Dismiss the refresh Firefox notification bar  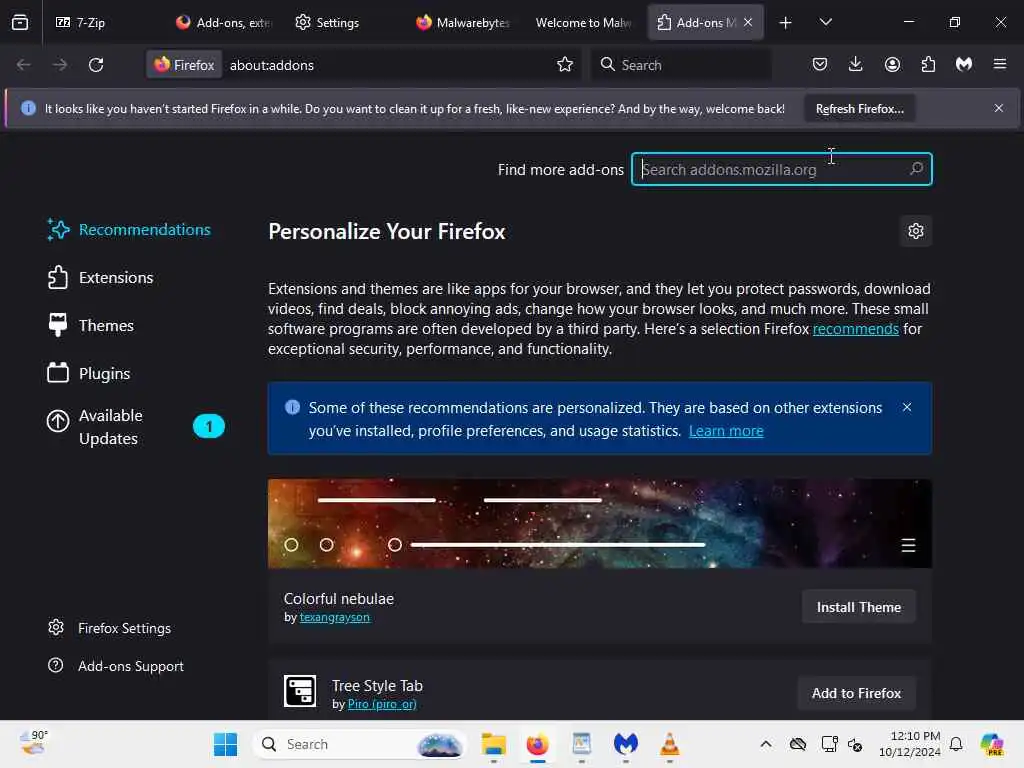[999, 108]
